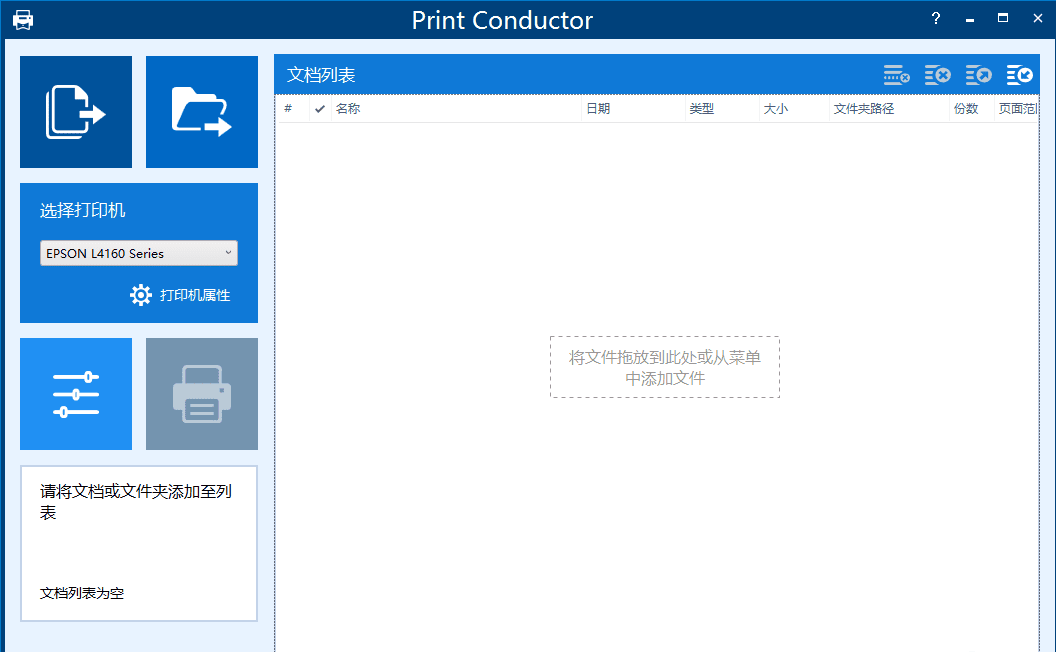Click the Add documents icon button
The width and height of the screenshot is (1056, 652).
(76, 112)
